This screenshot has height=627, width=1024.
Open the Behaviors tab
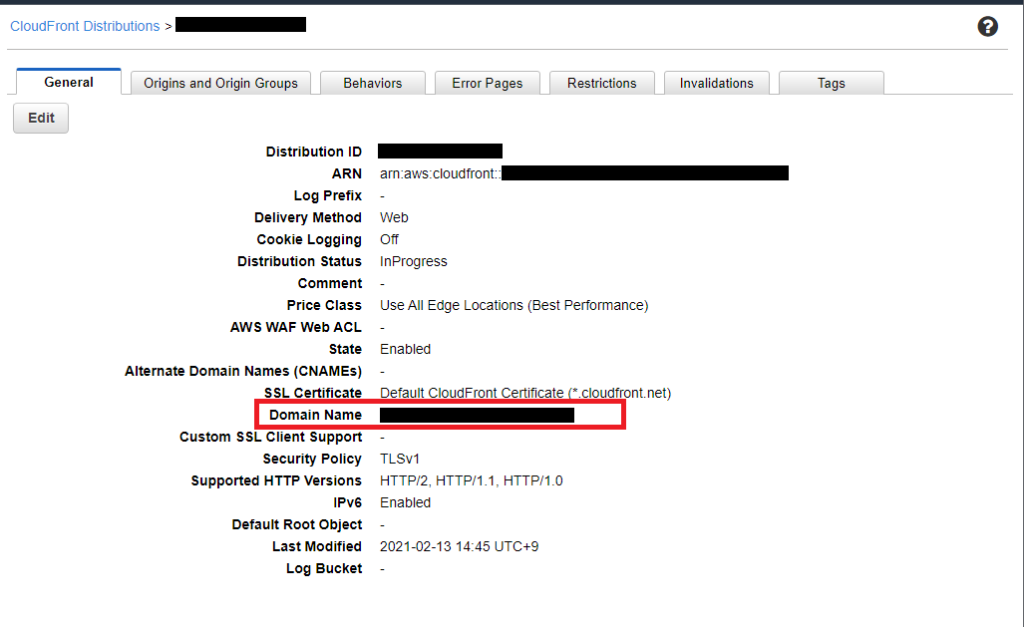[373, 83]
